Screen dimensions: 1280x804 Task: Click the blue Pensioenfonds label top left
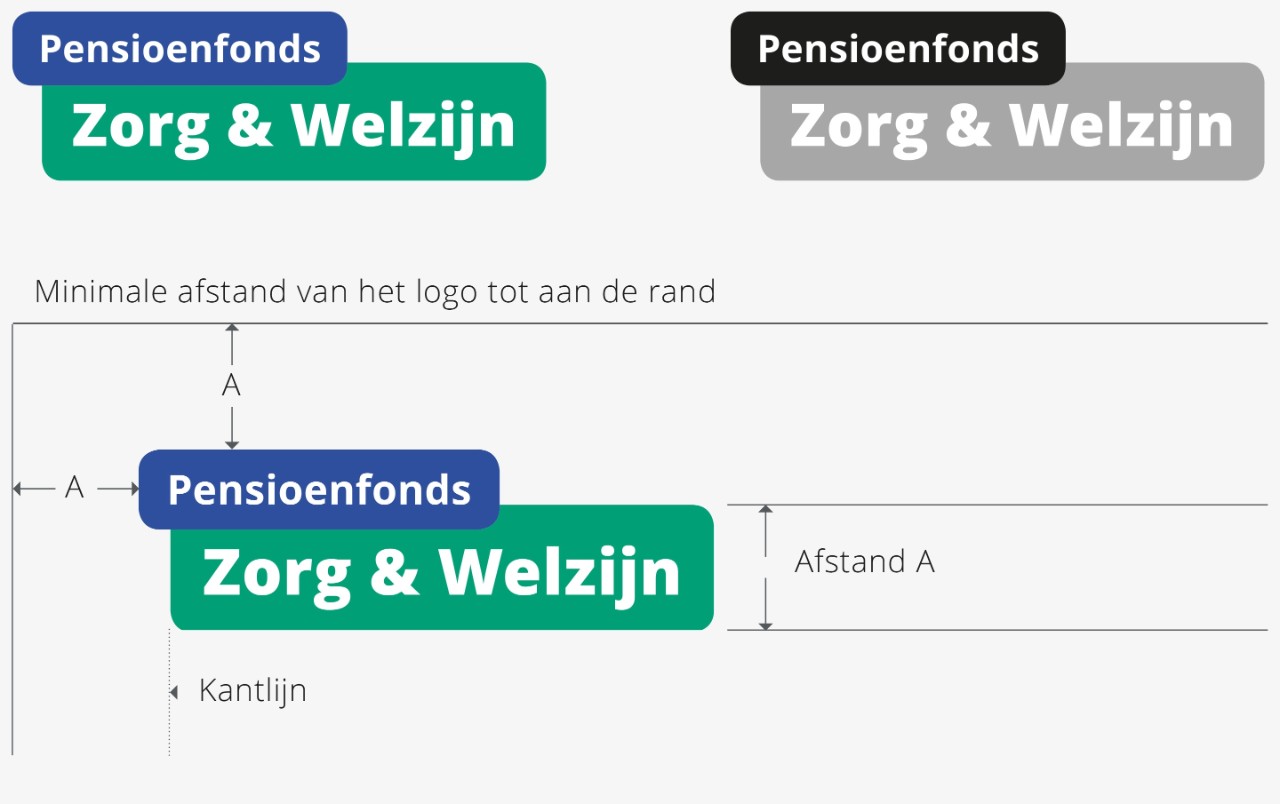[x=180, y=48]
